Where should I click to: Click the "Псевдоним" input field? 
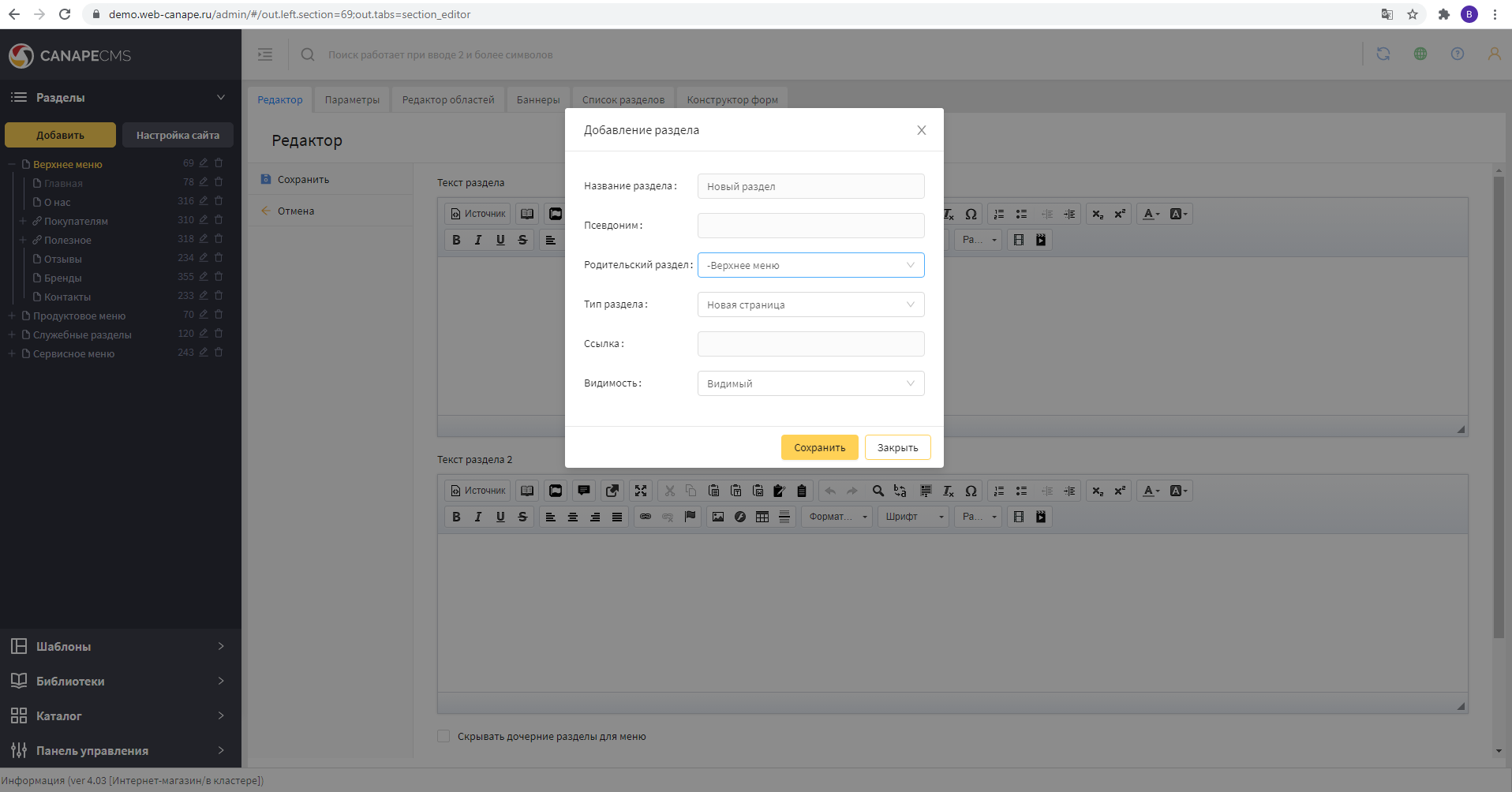pos(810,226)
